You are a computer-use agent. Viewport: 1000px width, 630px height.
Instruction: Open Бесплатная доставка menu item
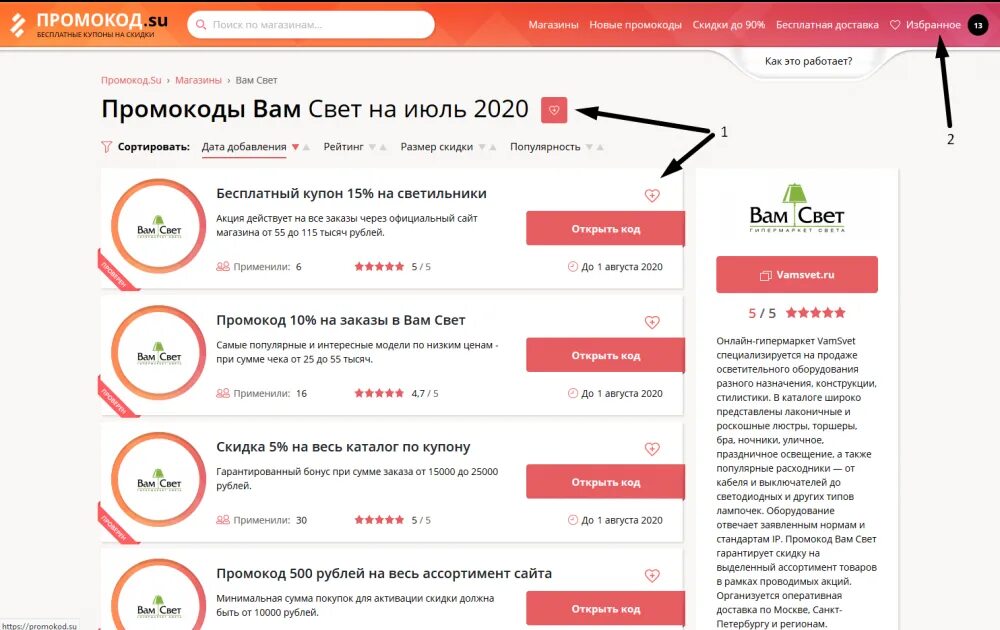tap(827, 25)
